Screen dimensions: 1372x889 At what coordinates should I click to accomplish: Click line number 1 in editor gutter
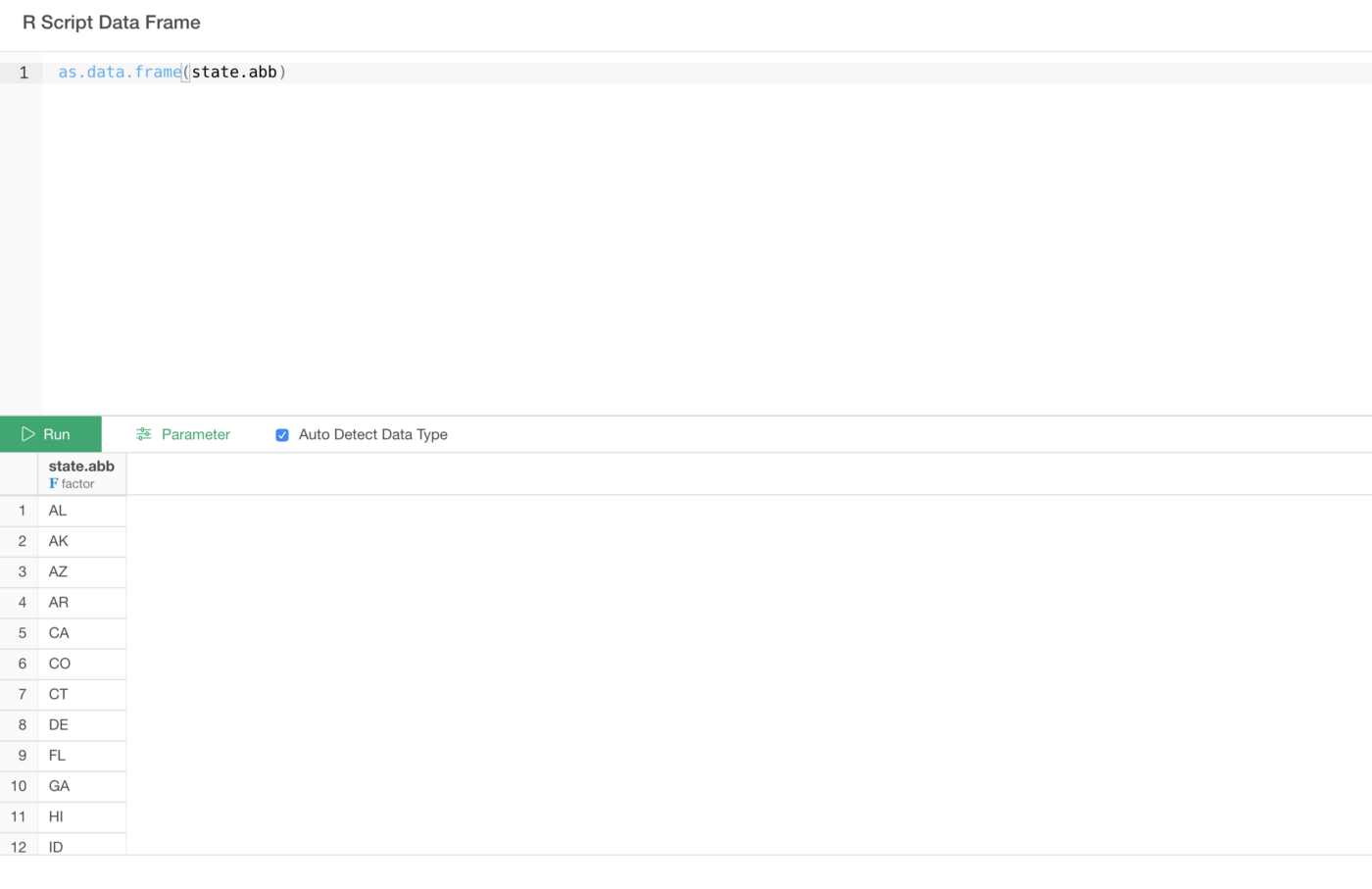24,73
